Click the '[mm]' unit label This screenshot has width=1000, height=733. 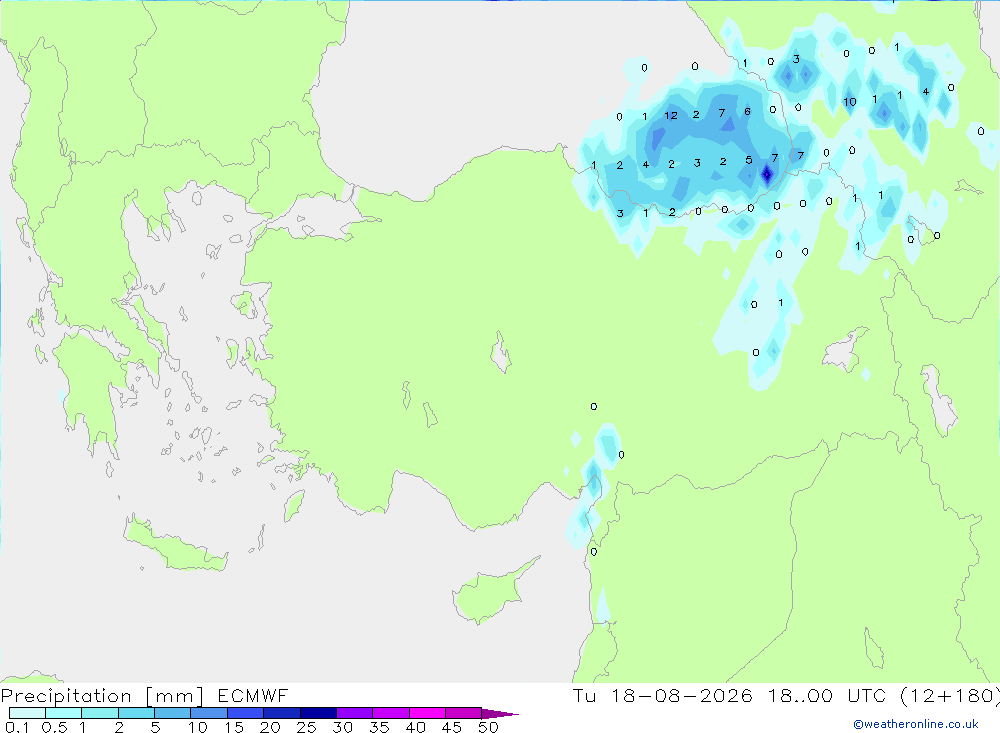175,696
